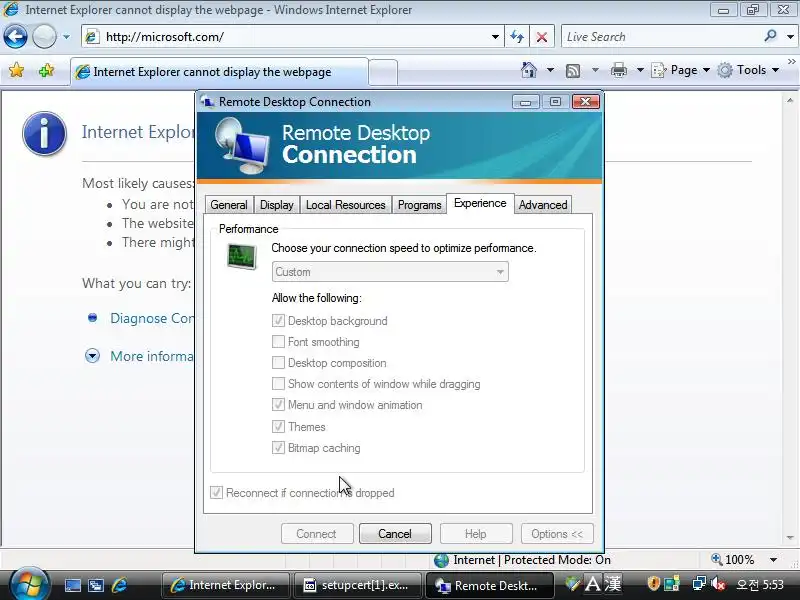Open the recent pages dropdown next to Forward

coord(66,37)
